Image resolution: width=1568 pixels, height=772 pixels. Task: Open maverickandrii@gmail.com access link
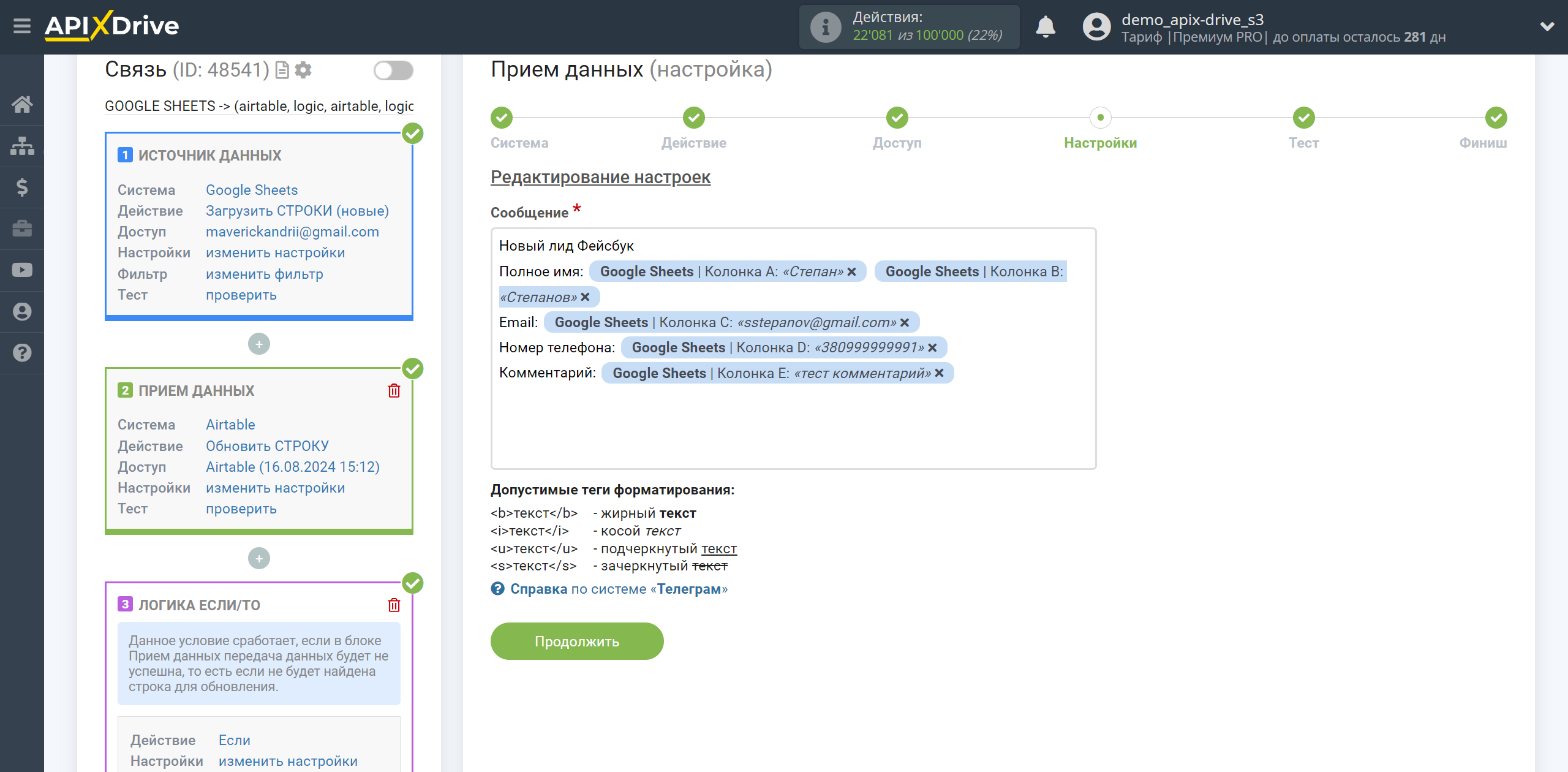coord(292,232)
